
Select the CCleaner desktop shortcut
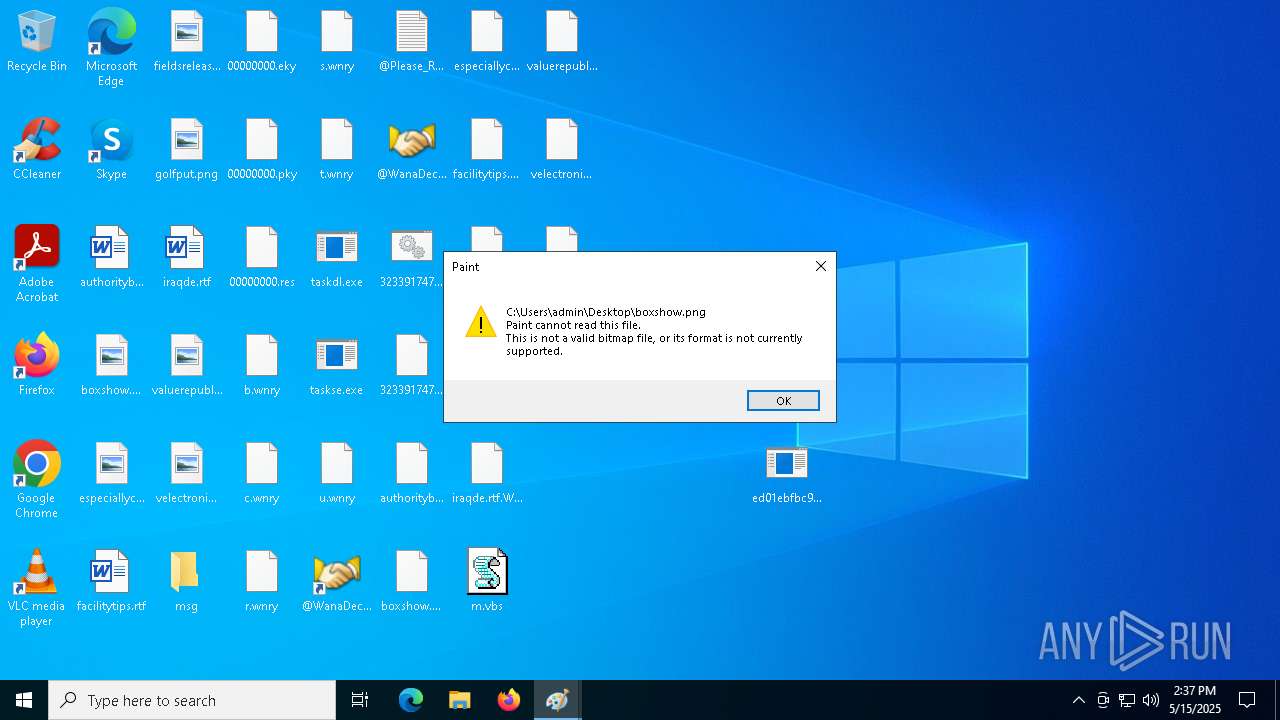click(37, 150)
